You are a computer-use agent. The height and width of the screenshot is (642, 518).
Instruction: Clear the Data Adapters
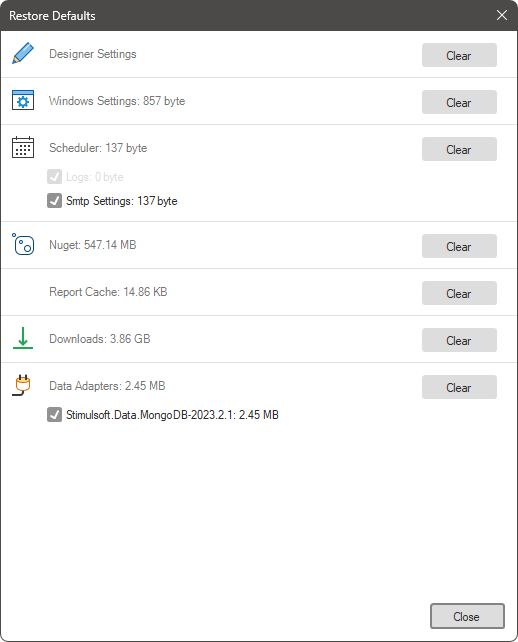pyautogui.click(x=459, y=388)
